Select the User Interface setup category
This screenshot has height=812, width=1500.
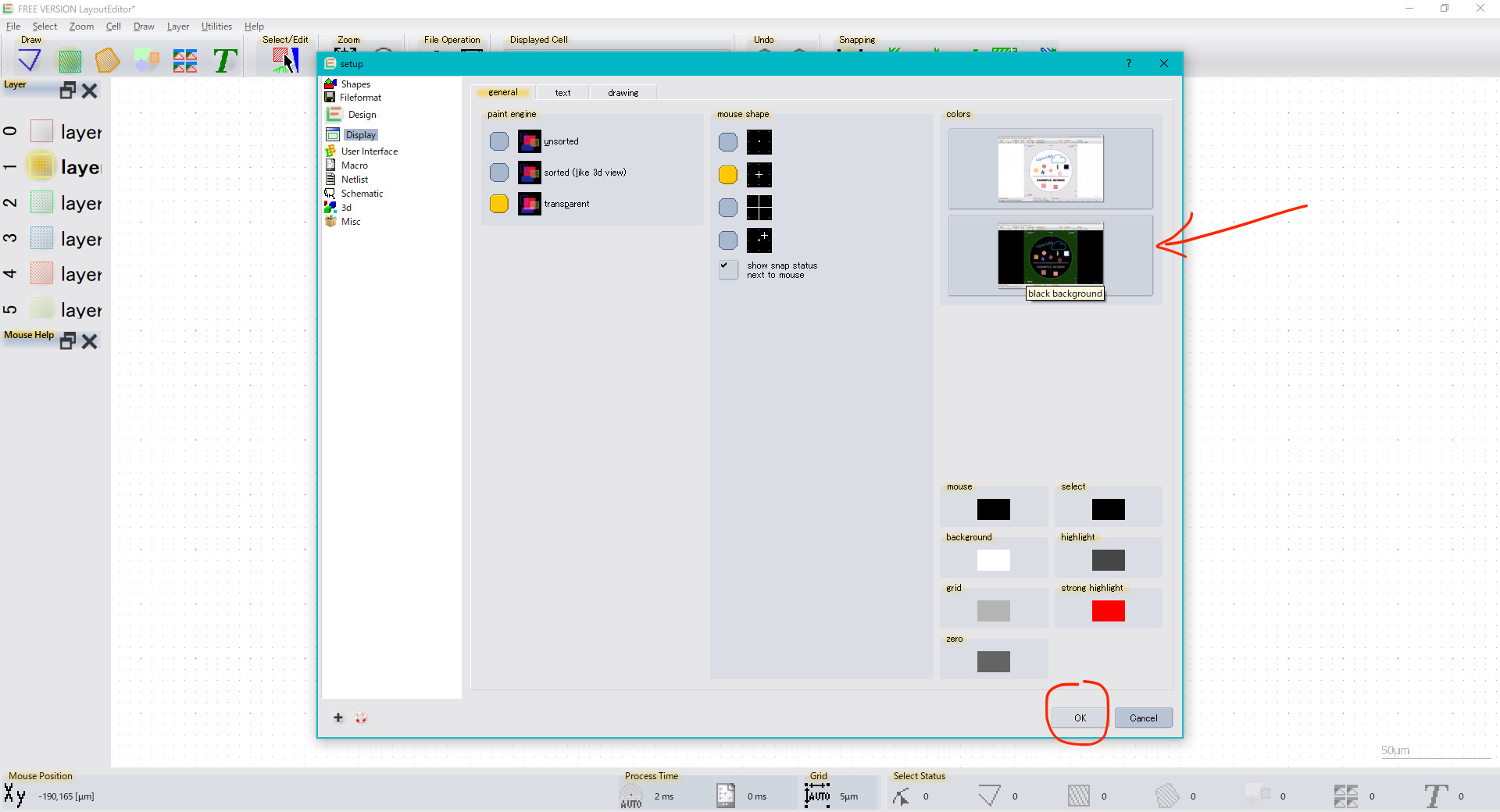pos(369,151)
